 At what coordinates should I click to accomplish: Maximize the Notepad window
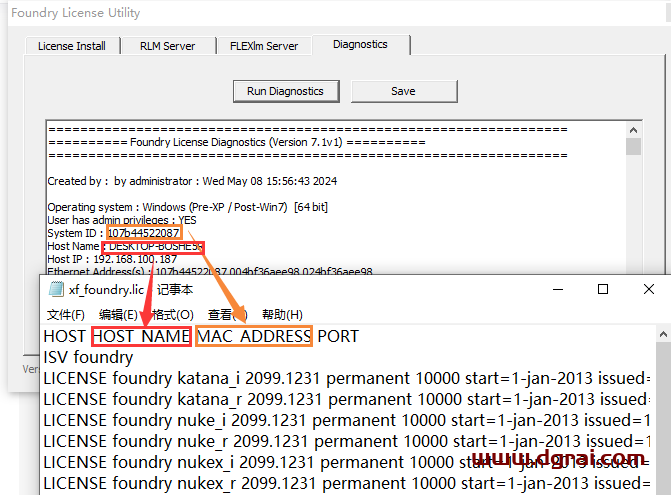(603, 290)
